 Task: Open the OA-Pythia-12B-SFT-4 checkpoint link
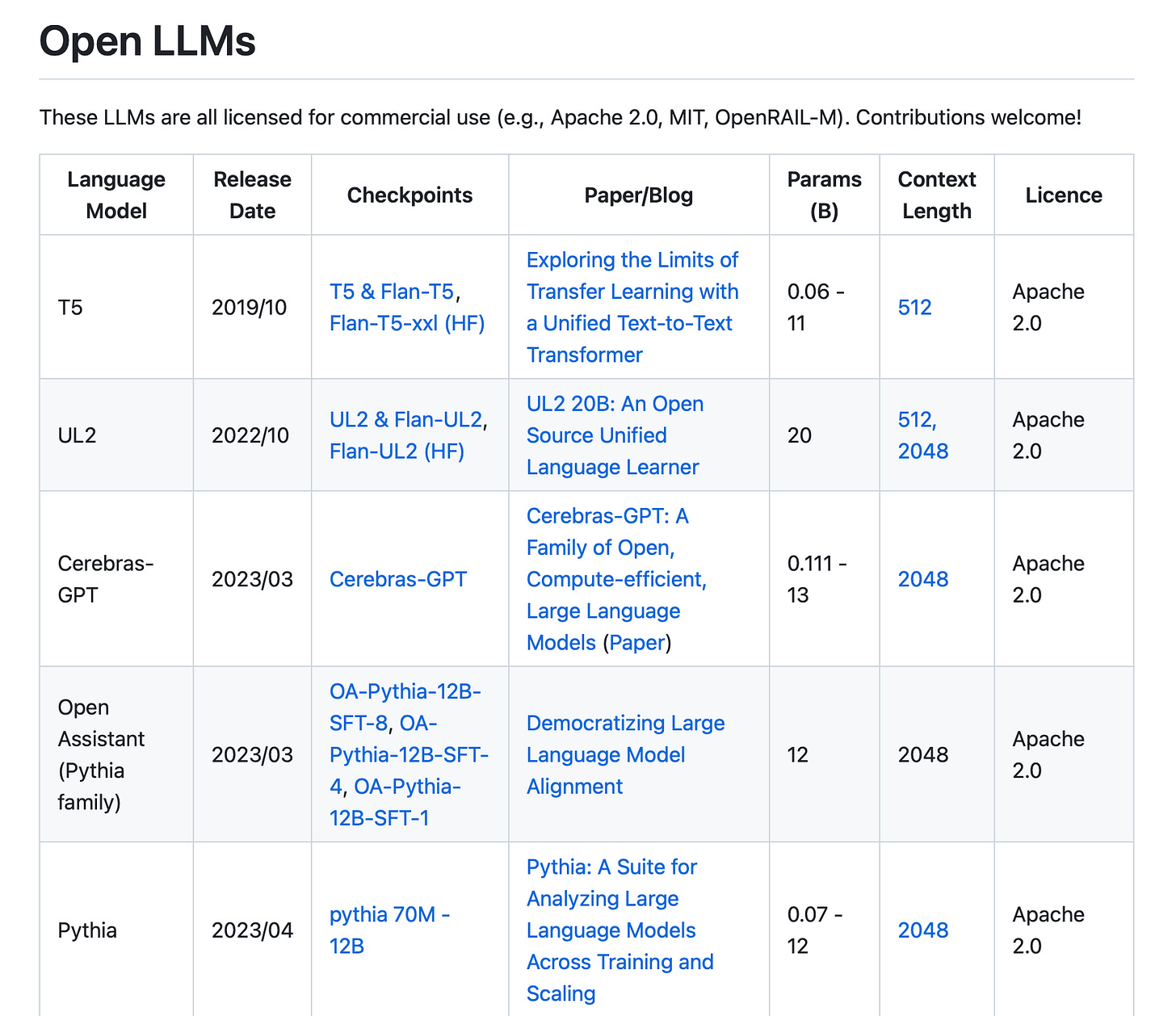(x=409, y=754)
